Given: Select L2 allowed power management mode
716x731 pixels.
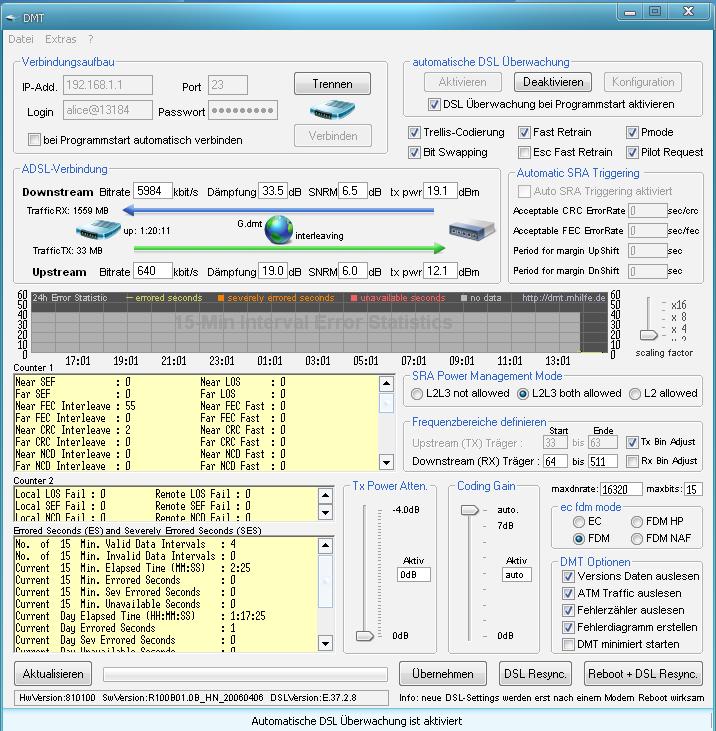Looking at the screenshot, I should [635, 394].
